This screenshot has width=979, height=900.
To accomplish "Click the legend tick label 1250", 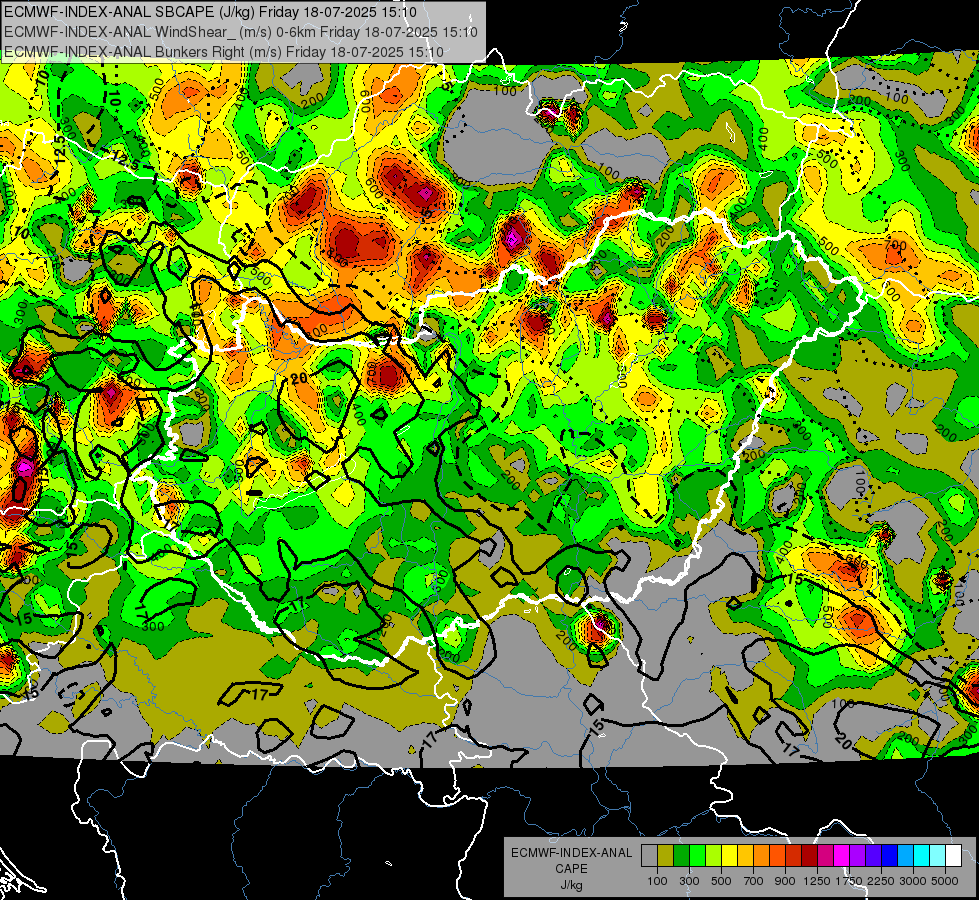I will [817, 881].
